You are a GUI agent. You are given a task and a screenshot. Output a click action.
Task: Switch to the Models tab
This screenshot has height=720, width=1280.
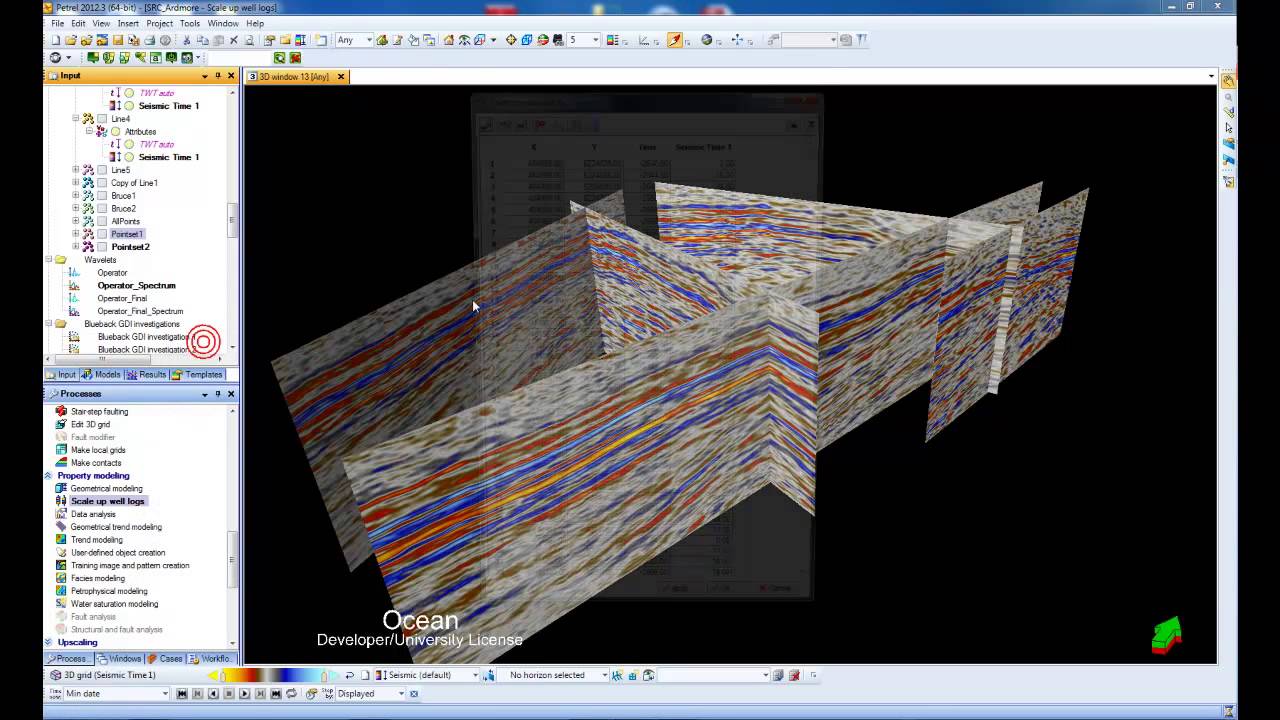102,374
